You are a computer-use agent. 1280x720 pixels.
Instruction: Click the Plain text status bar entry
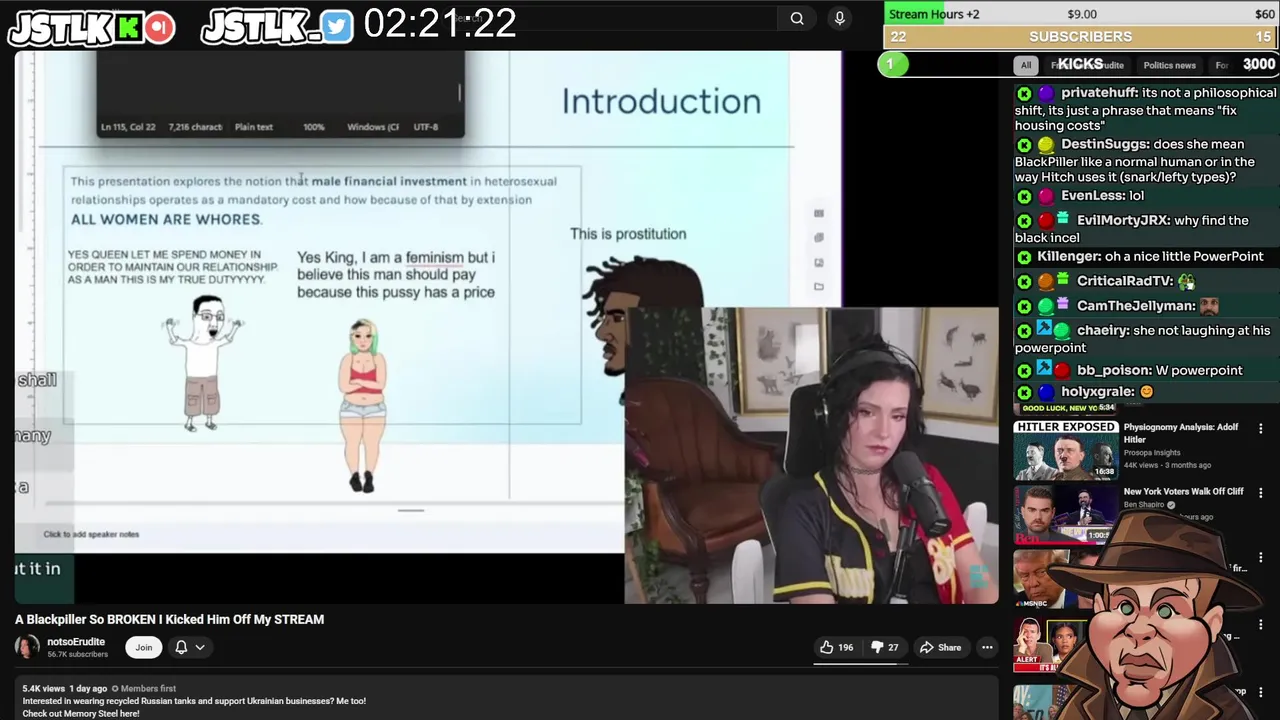click(x=253, y=127)
